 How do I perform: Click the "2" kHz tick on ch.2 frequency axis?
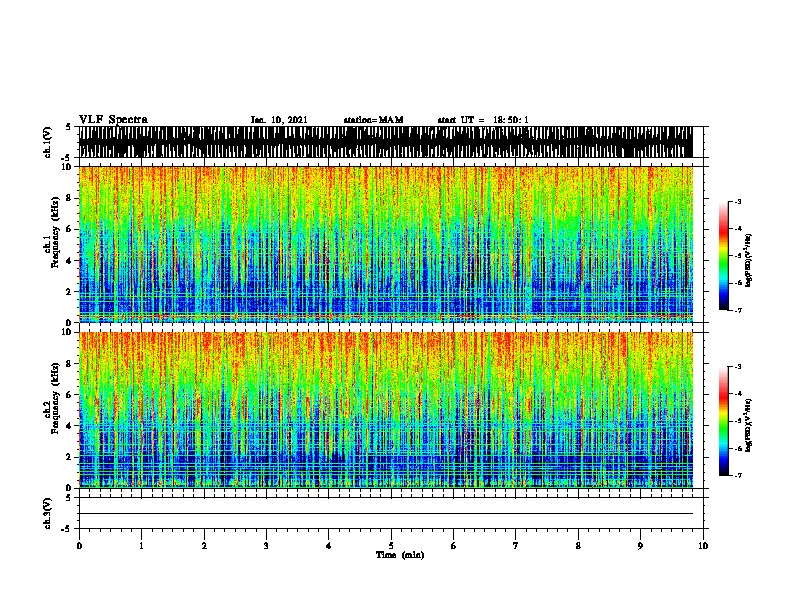70,457
